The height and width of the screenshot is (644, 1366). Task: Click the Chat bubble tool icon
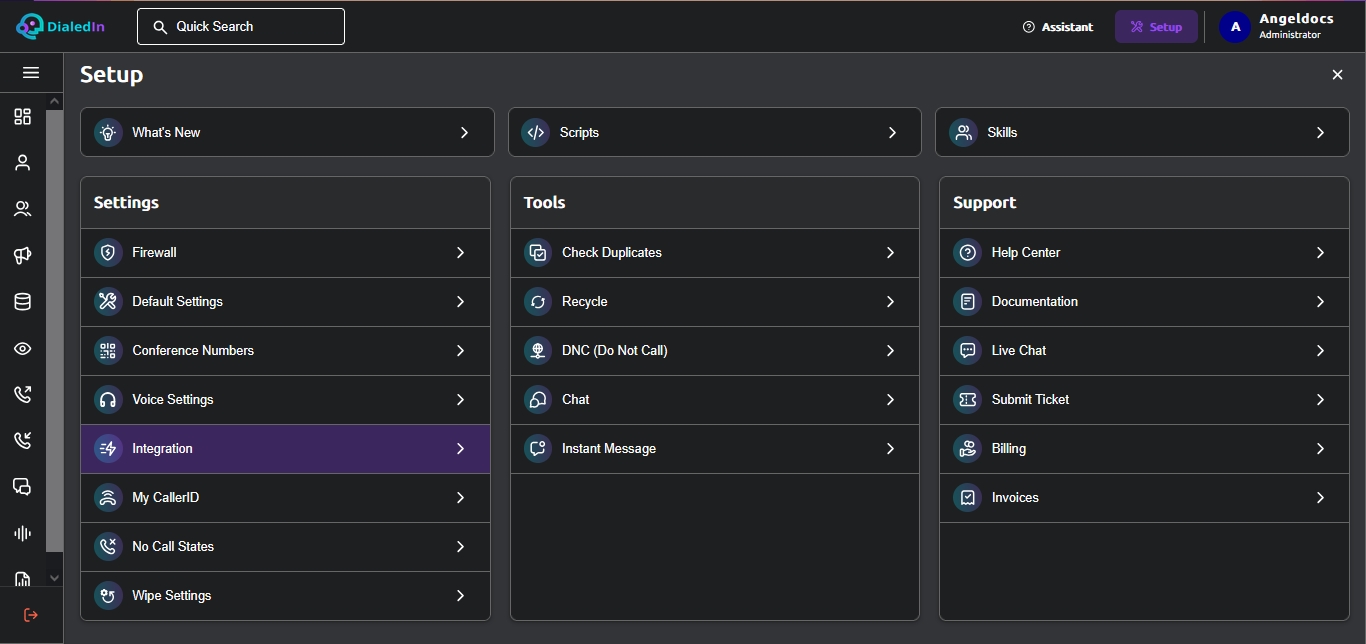pyautogui.click(x=538, y=400)
